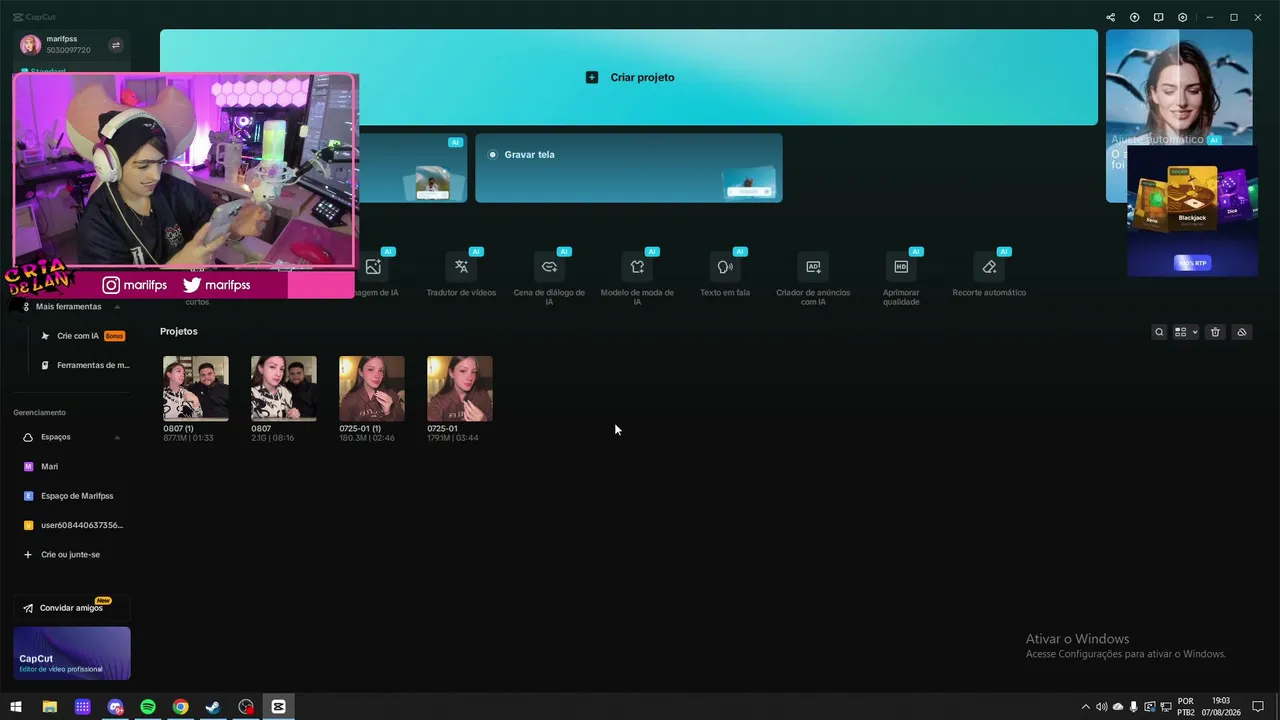Open Criador de anúncios com IA
This screenshot has width=1280, height=720.
pos(813,279)
